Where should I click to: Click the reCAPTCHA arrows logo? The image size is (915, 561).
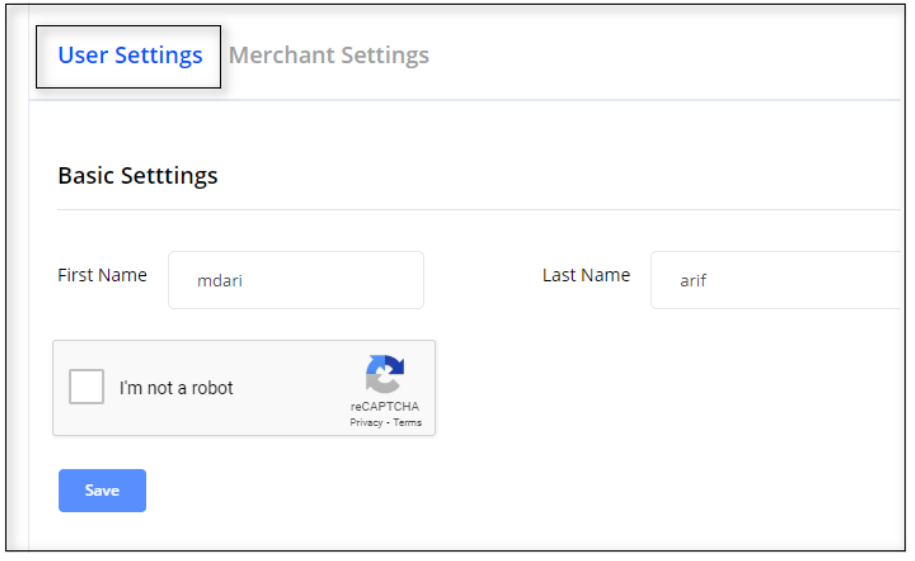click(x=385, y=375)
